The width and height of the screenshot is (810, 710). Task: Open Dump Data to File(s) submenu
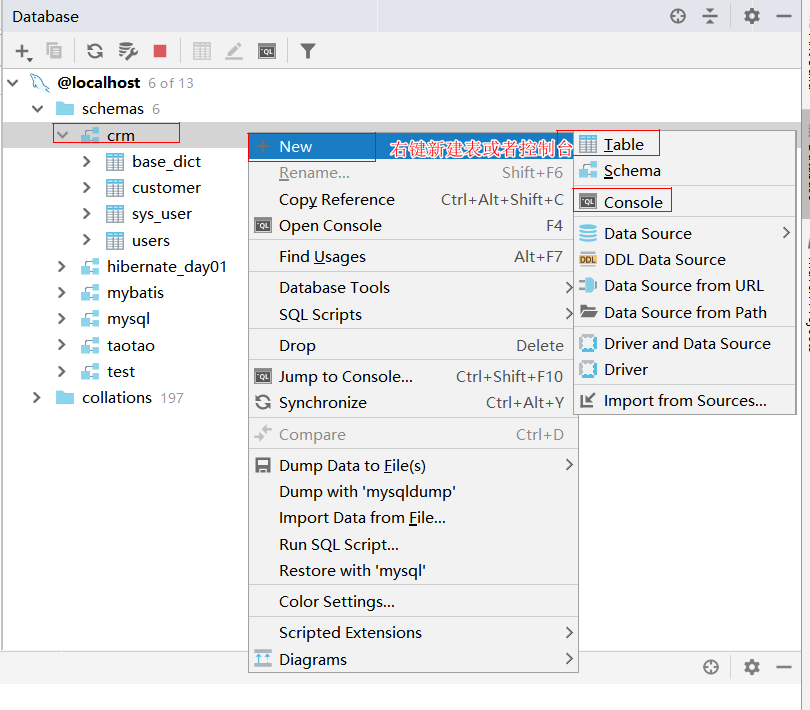coord(413,466)
